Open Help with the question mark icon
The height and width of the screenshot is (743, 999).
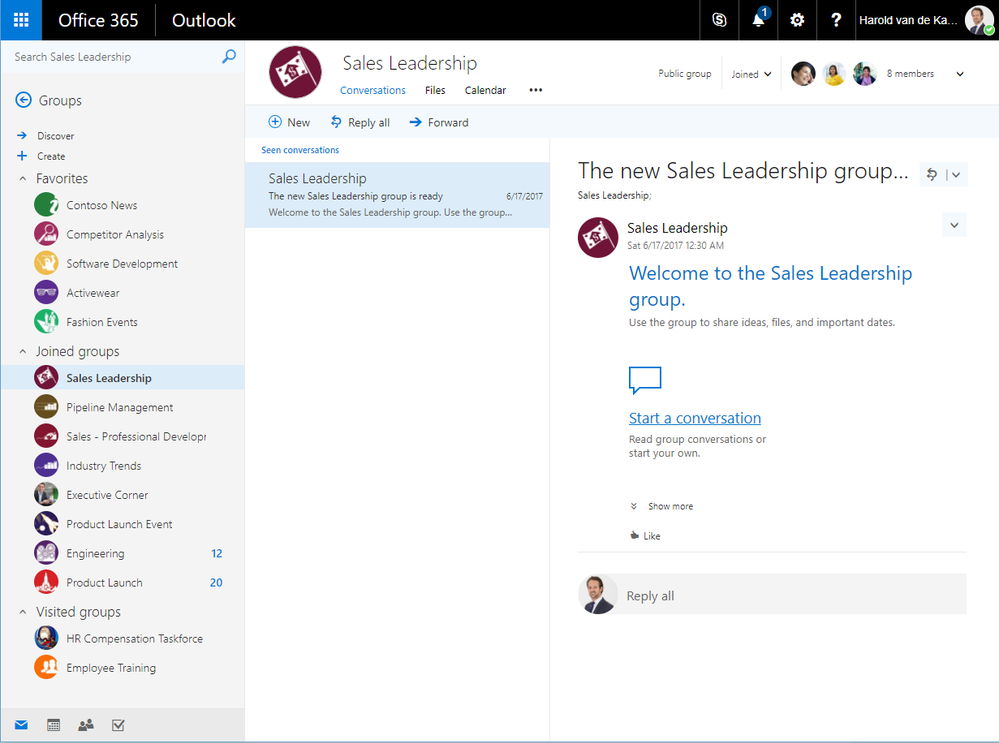pyautogui.click(x=836, y=20)
